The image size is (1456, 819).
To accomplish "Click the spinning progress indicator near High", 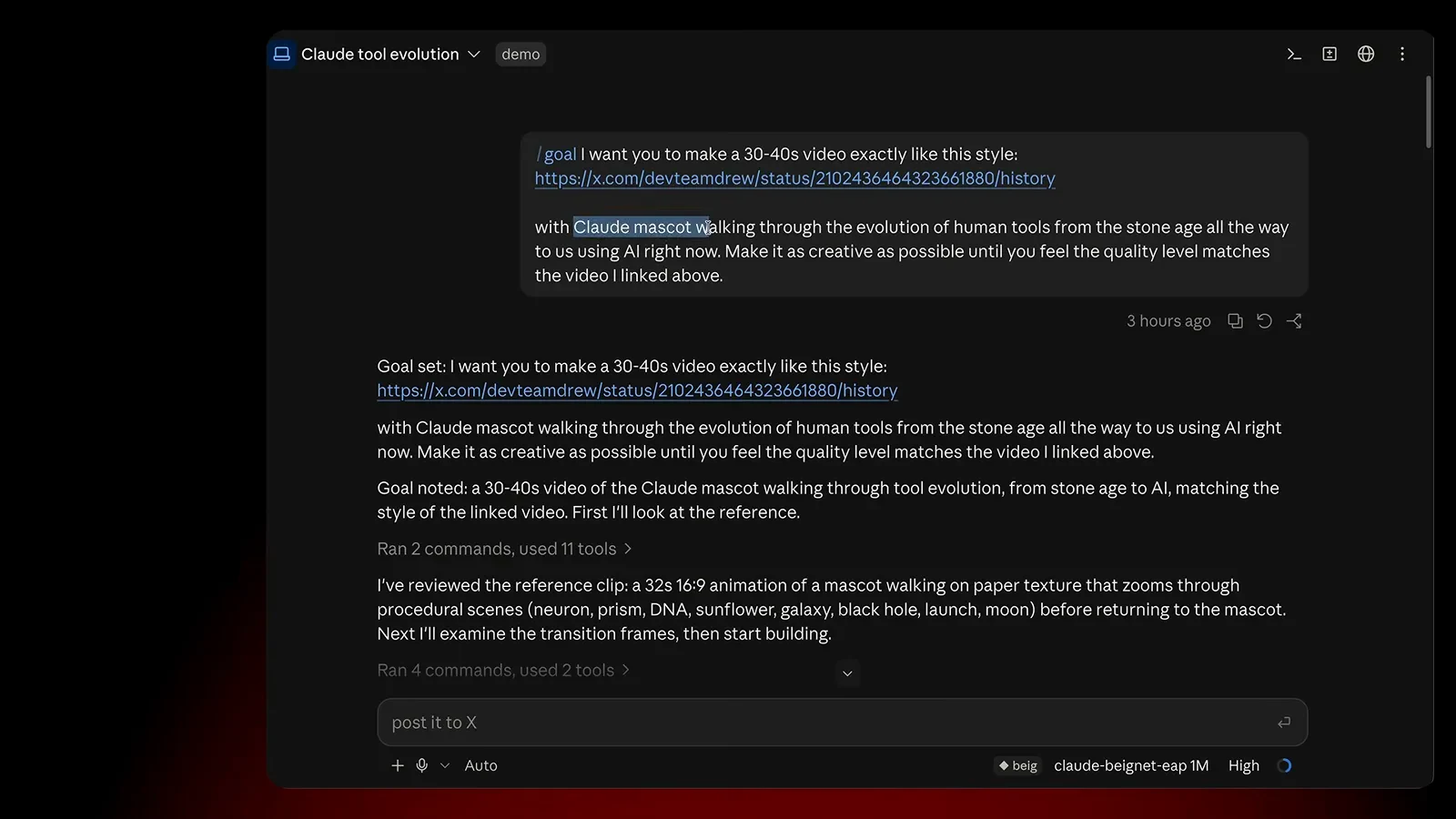I will pos(1284,766).
